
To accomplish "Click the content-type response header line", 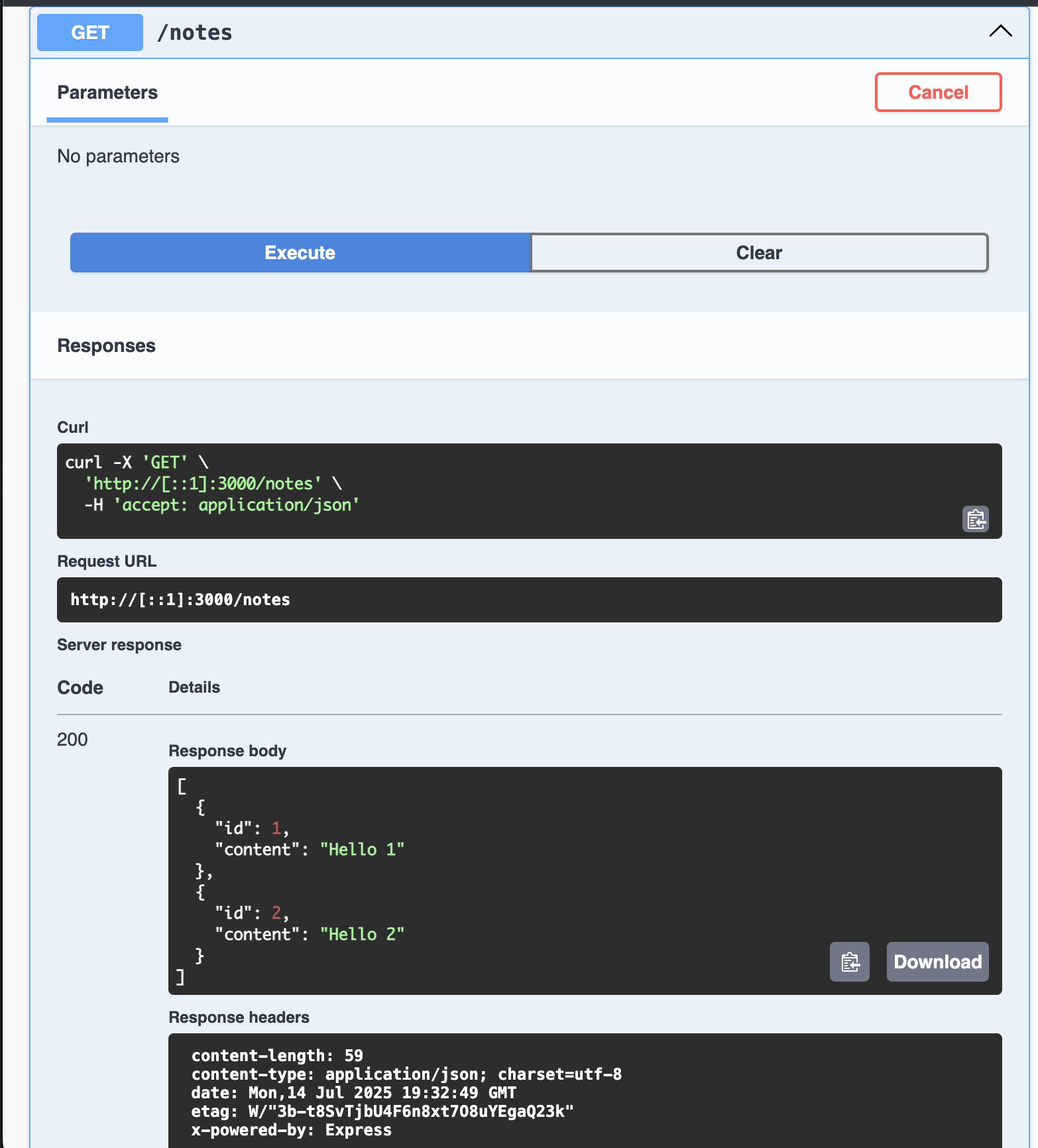I will [x=406, y=1074].
